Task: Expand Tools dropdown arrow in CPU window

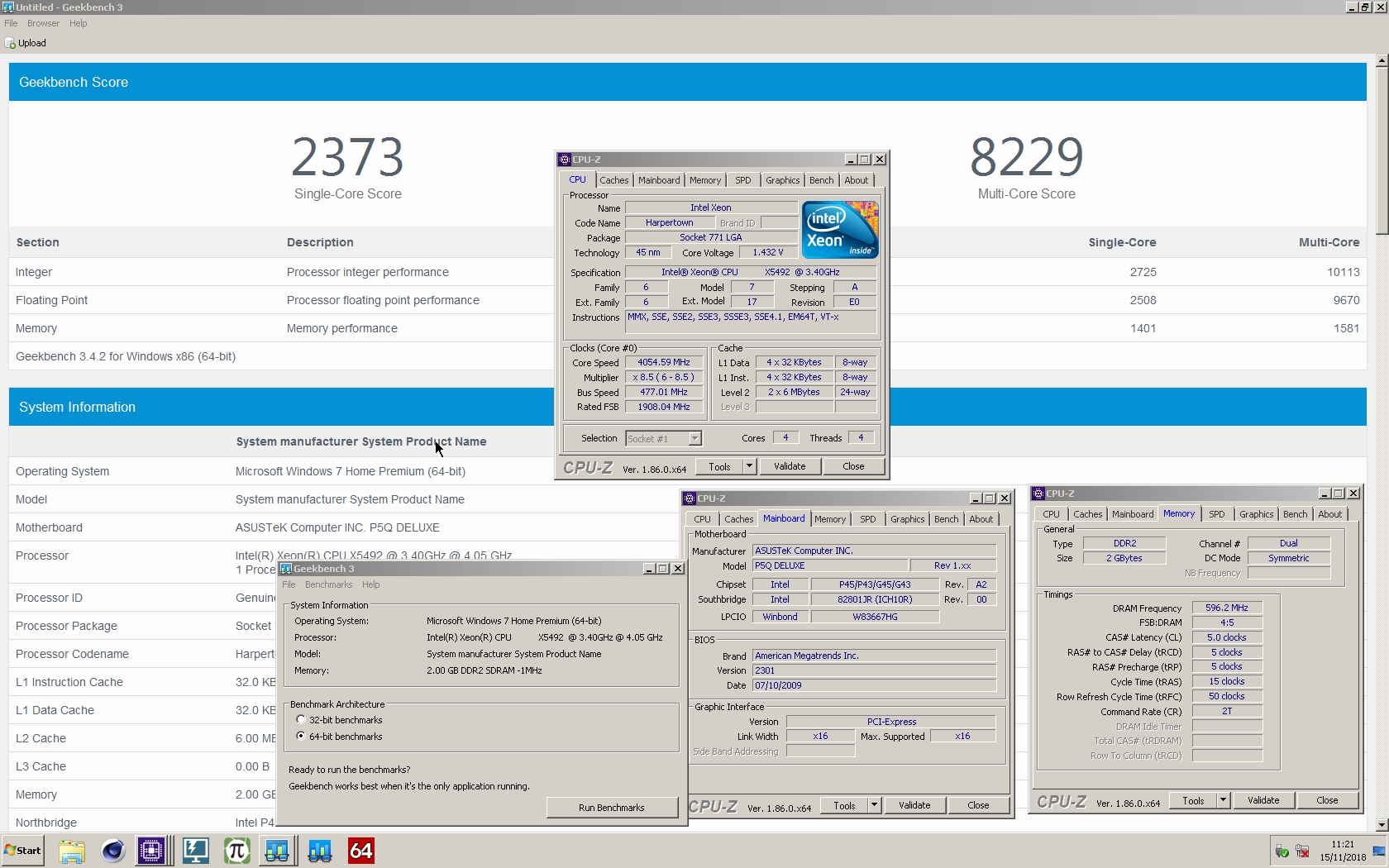Action: [x=749, y=466]
